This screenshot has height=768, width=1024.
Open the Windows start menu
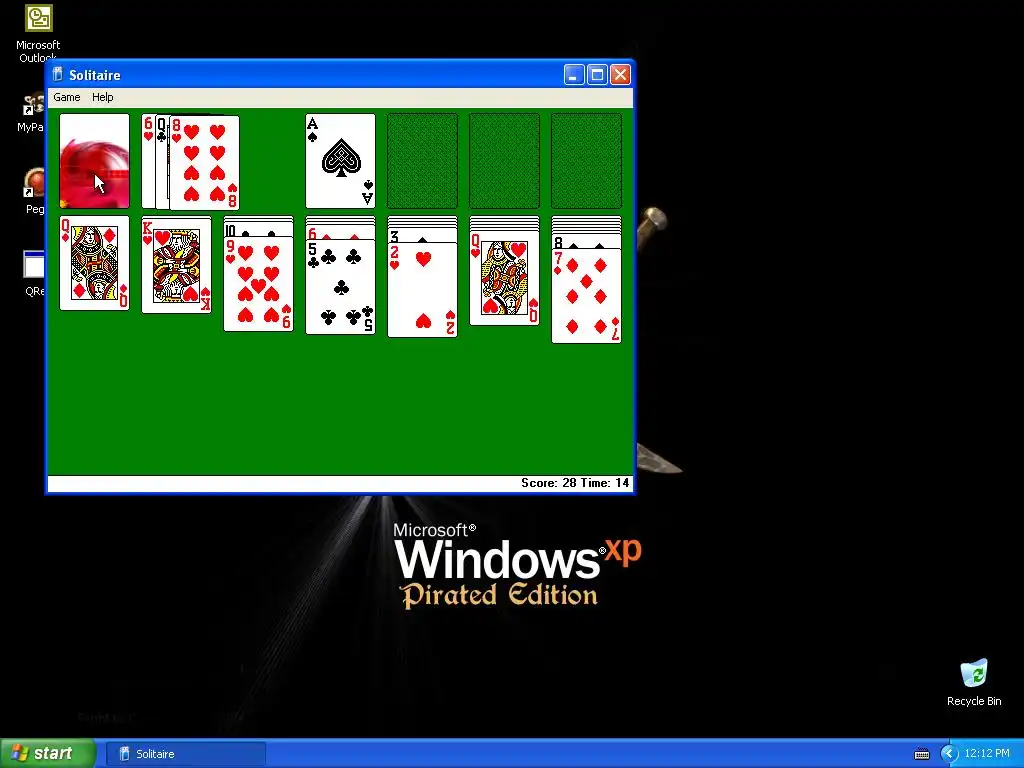pyautogui.click(x=48, y=753)
